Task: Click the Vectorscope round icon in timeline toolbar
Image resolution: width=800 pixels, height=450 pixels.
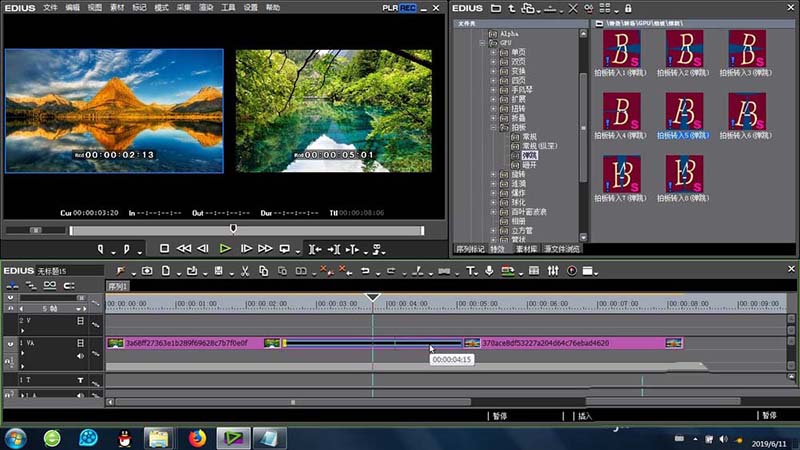Action: coord(572,271)
